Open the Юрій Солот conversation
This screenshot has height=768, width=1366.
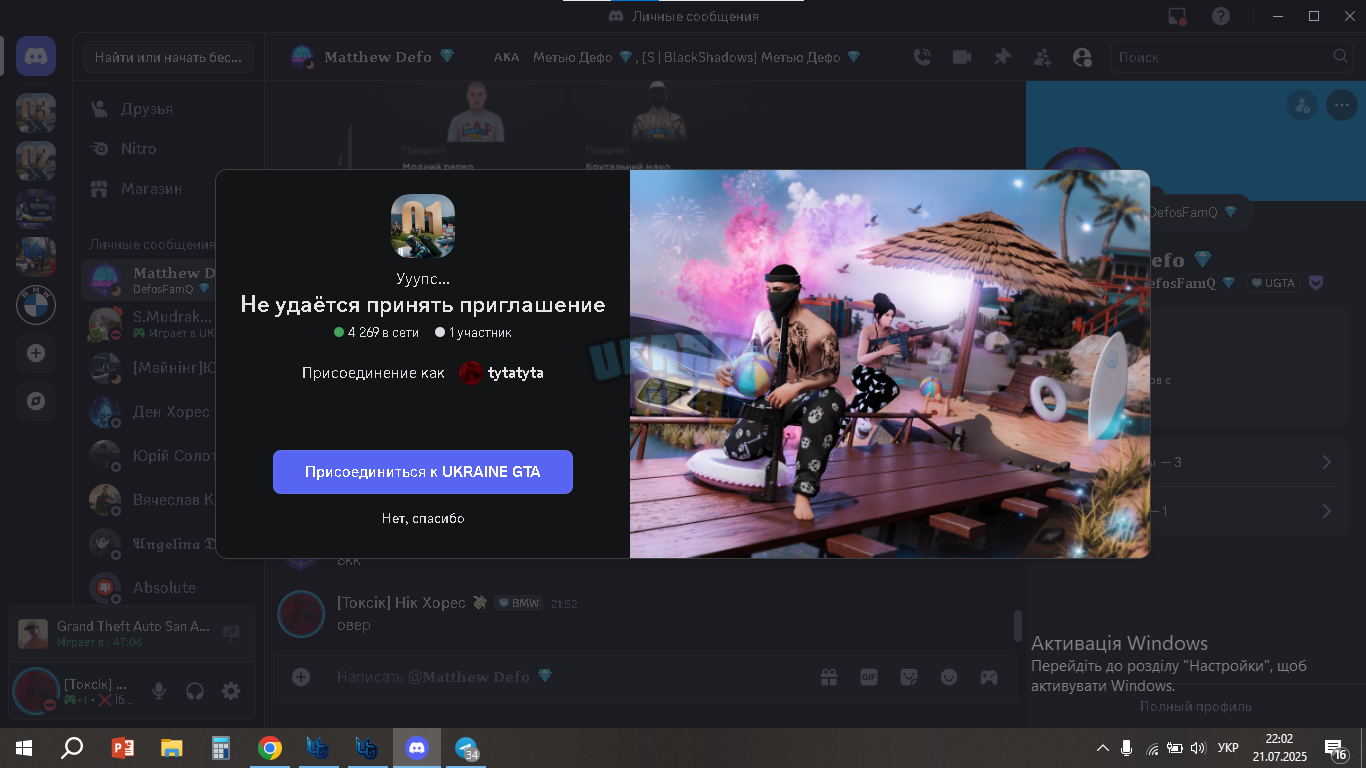coord(148,456)
